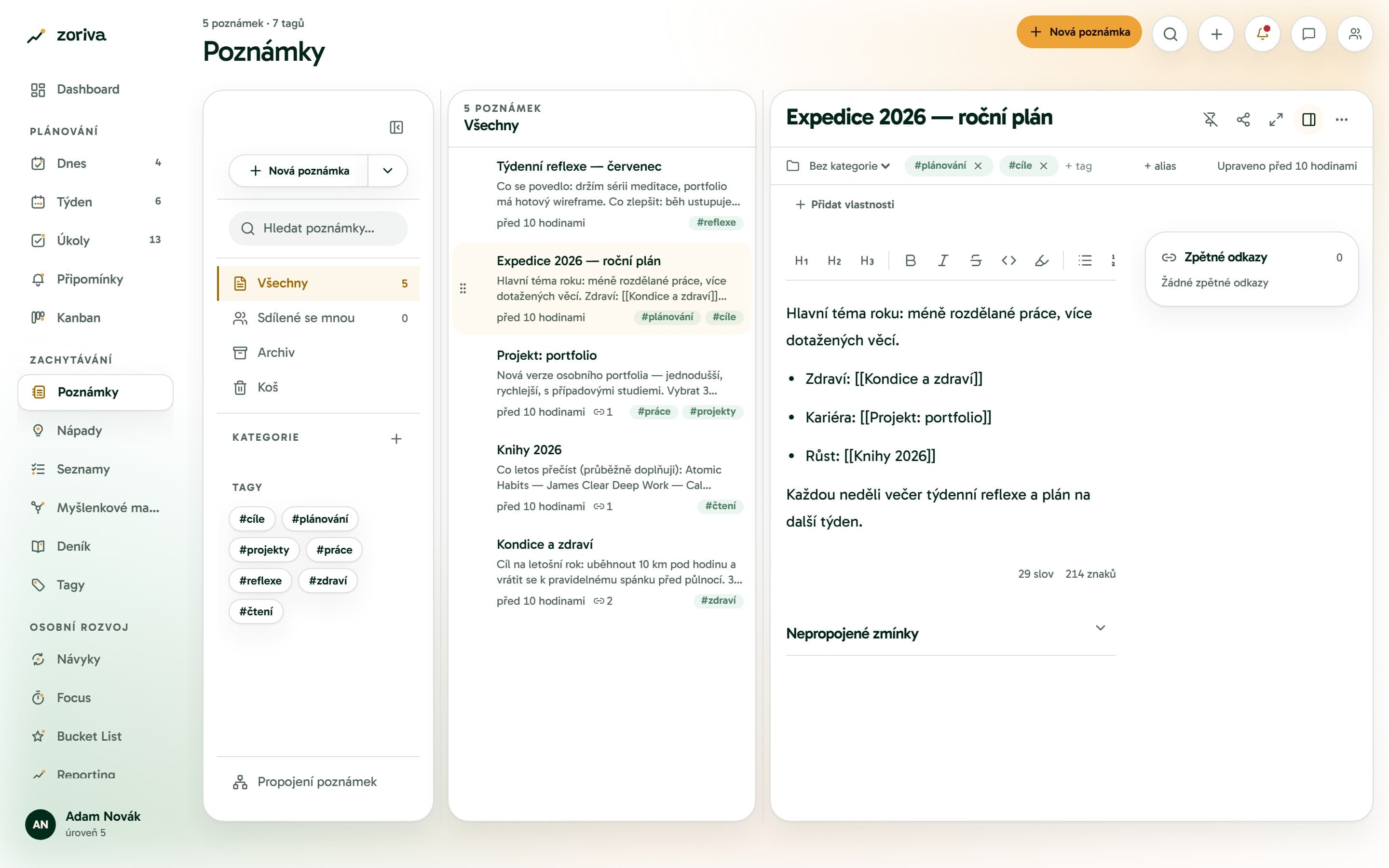Click the Hledat poznámky search field
This screenshot has width=1389, height=868.
(x=318, y=229)
